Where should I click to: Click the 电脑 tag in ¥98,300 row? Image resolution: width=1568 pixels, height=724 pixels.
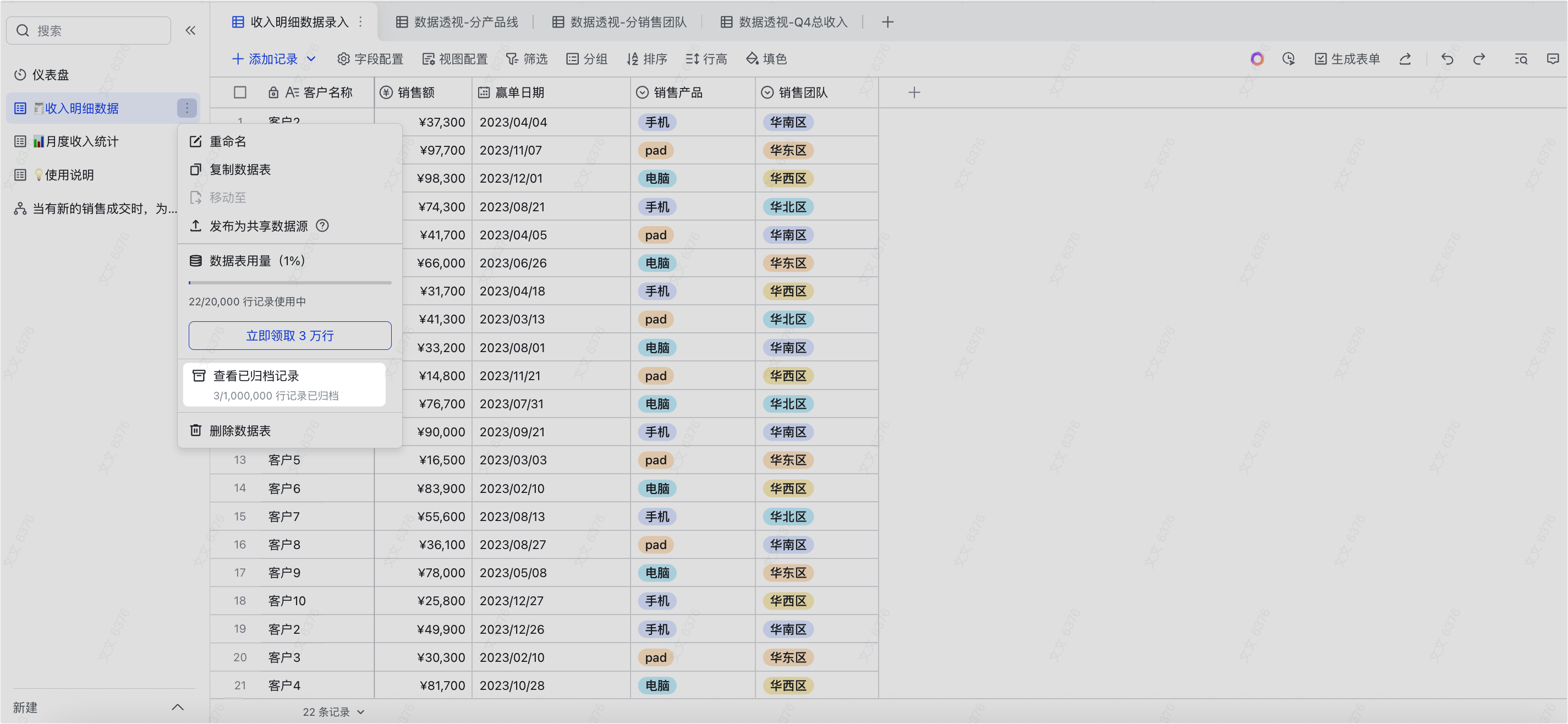(x=657, y=178)
